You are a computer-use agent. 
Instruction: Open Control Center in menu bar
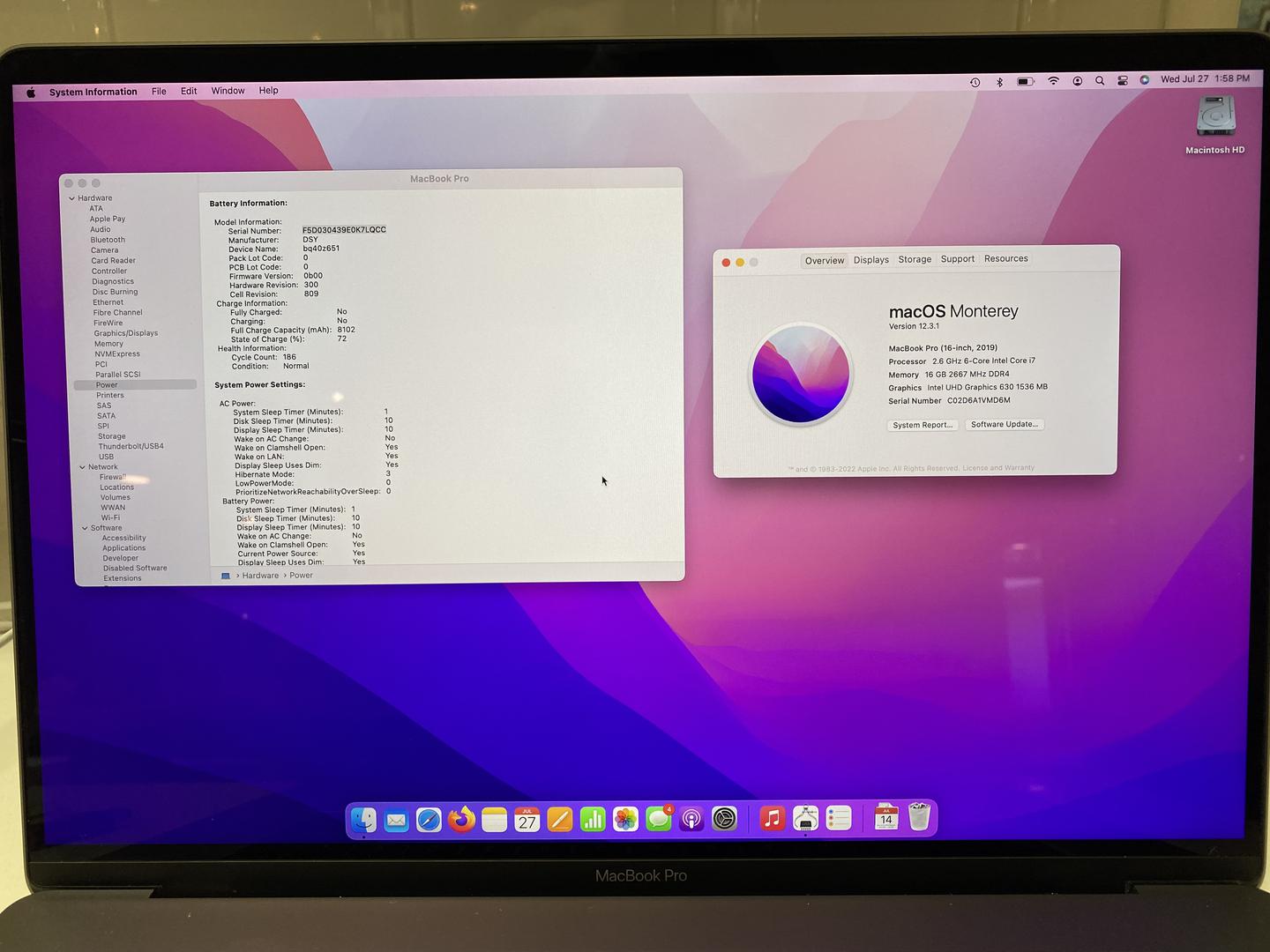pyautogui.click(x=1123, y=80)
